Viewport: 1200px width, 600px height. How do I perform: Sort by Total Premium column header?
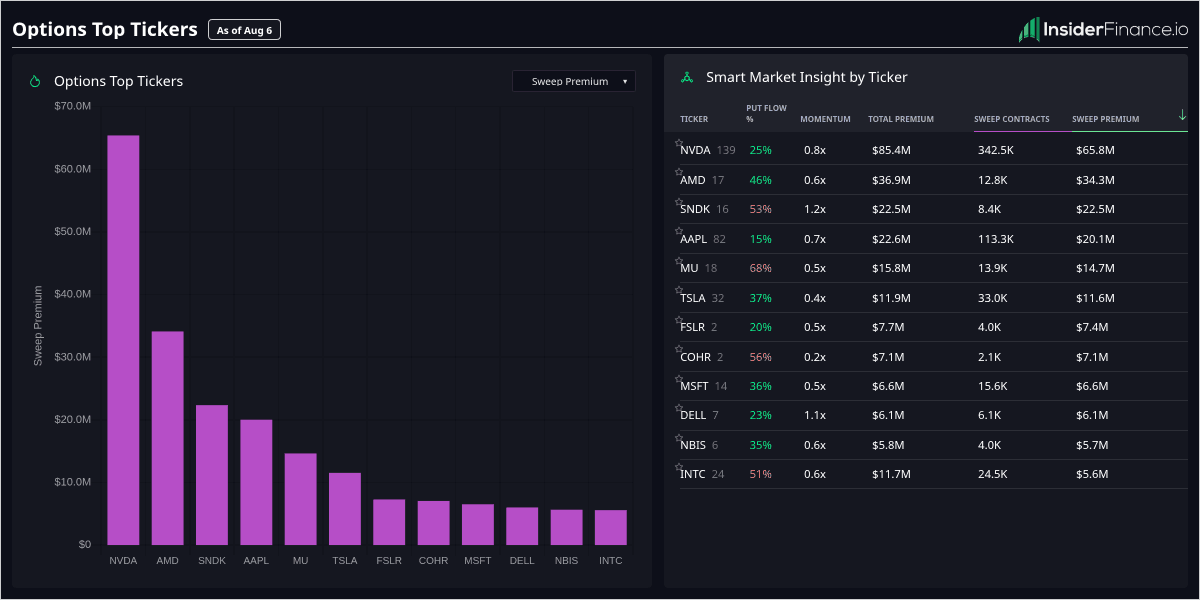click(x=901, y=119)
